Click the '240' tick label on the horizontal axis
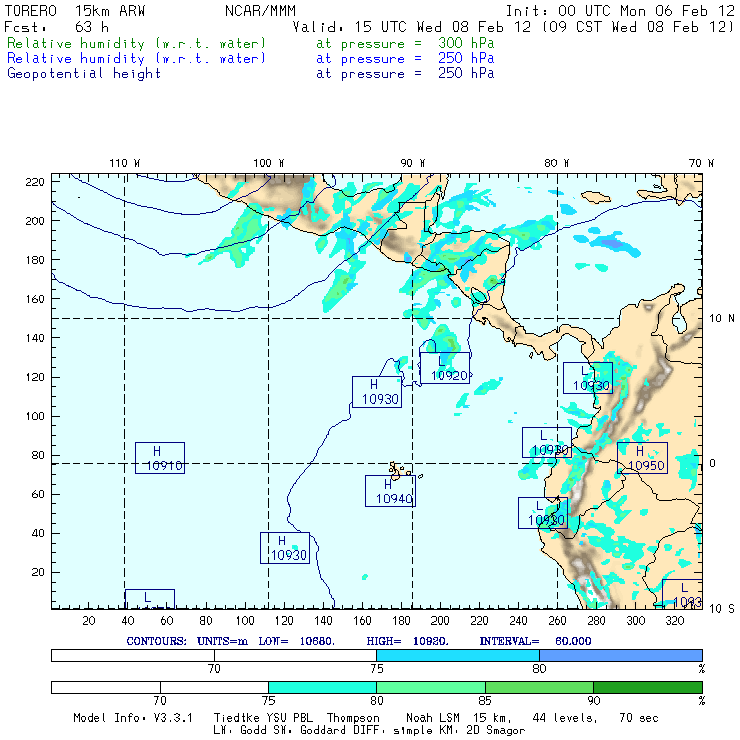This screenshot has height=740, width=740. click(518, 621)
